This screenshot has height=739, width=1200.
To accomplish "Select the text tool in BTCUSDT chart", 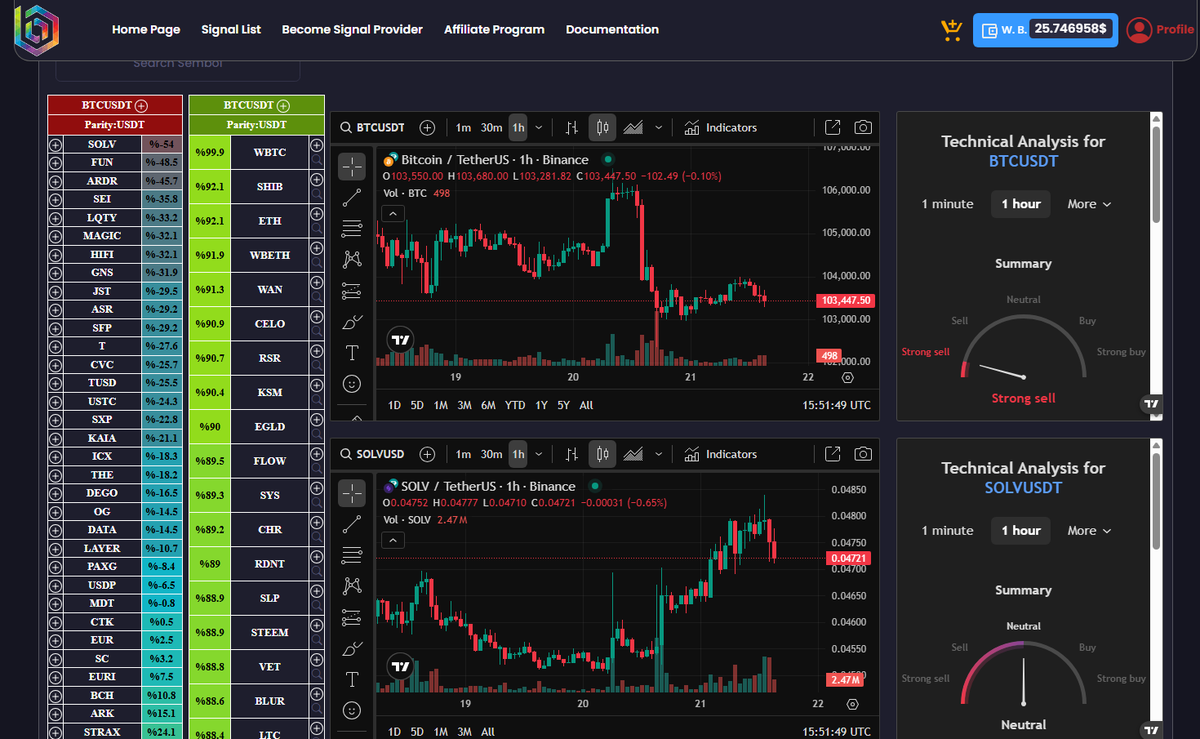I will tap(352, 352).
